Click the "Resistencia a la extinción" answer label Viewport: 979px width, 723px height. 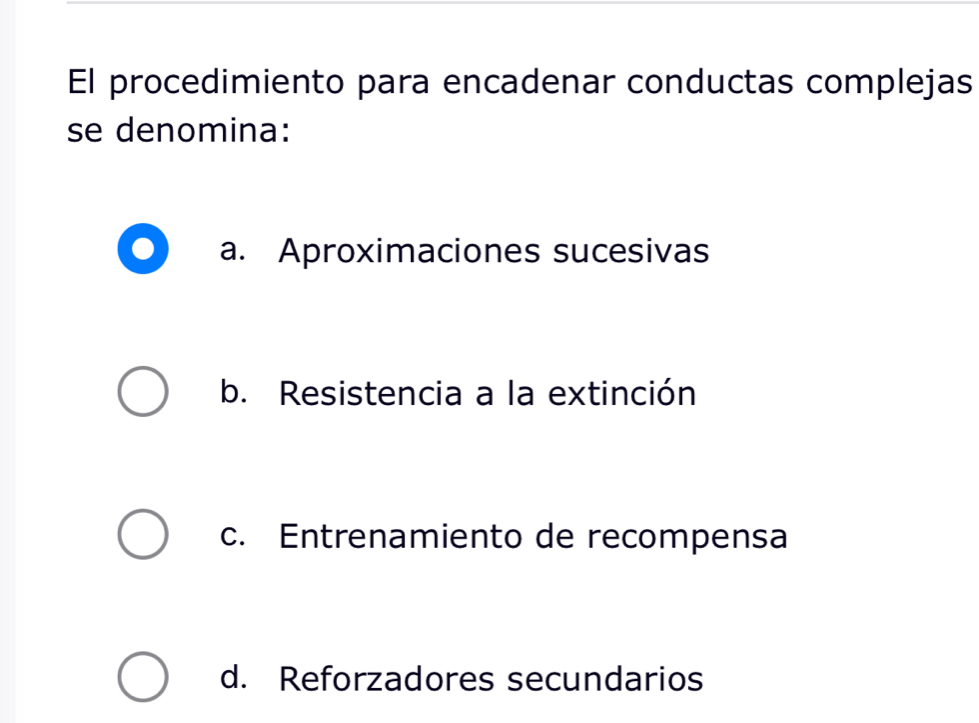point(487,394)
